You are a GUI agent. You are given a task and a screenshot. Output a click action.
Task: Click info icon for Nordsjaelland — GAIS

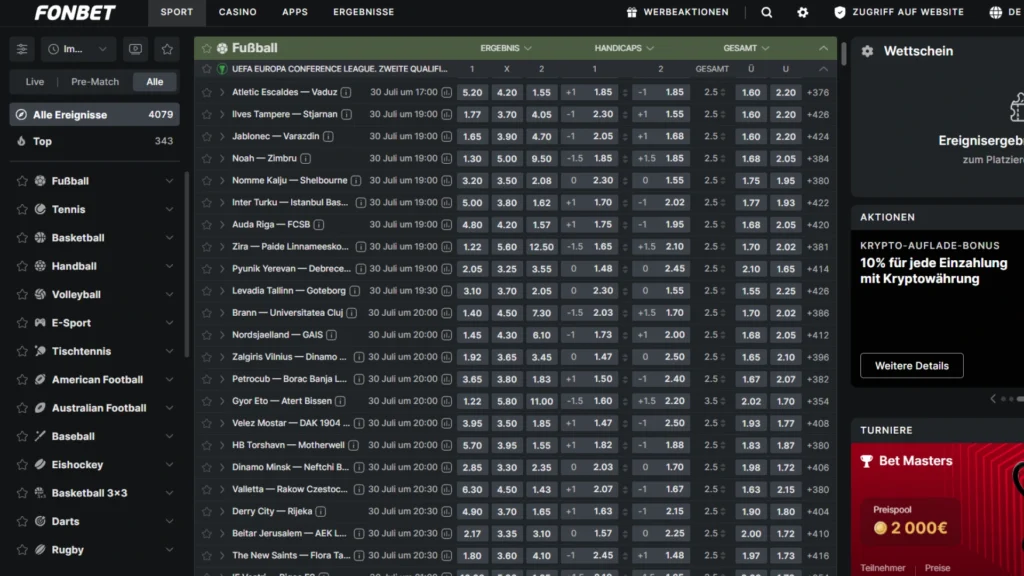[x=332, y=335]
